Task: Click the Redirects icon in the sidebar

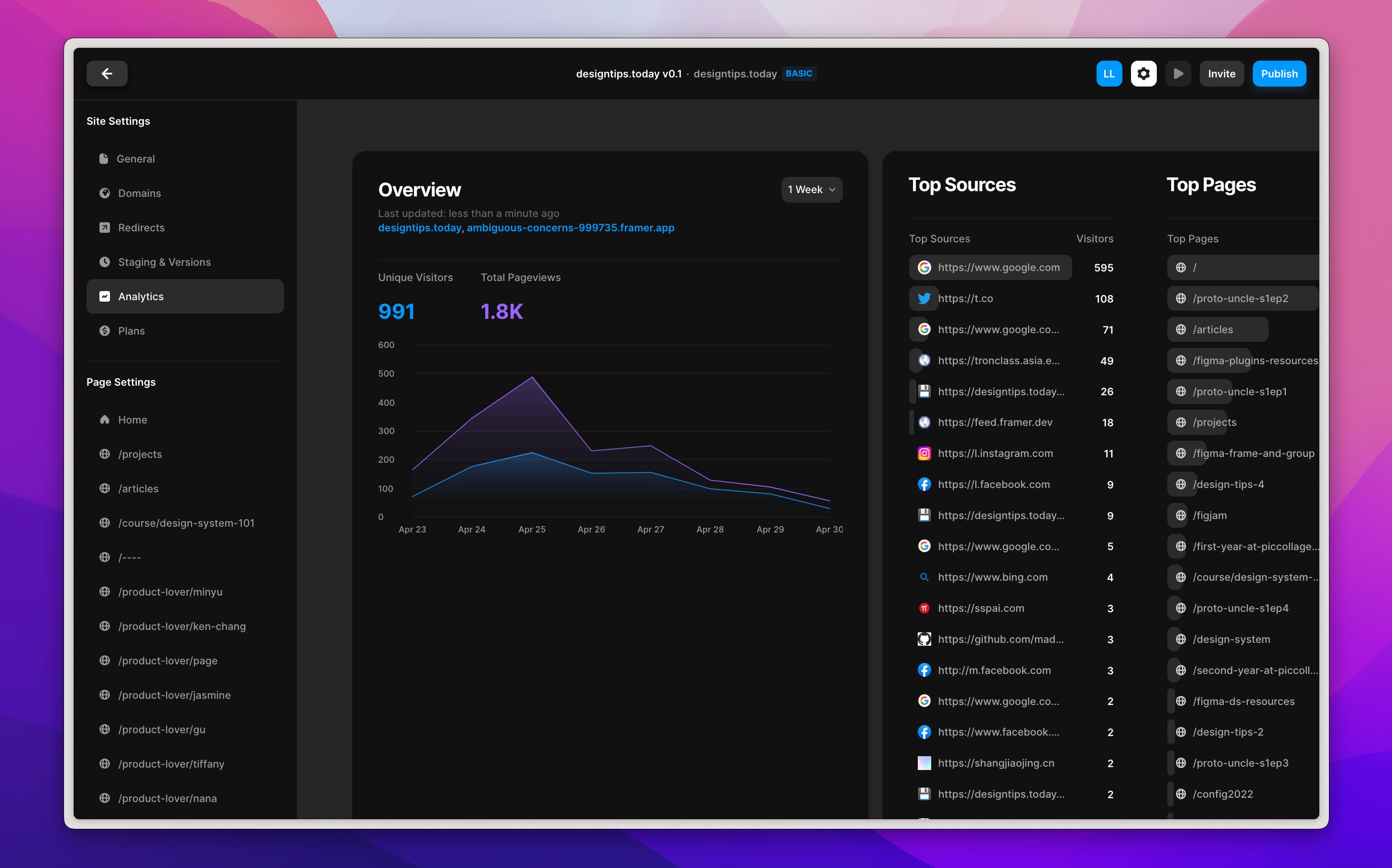Action: pyautogui.click(x=105, y=228)
